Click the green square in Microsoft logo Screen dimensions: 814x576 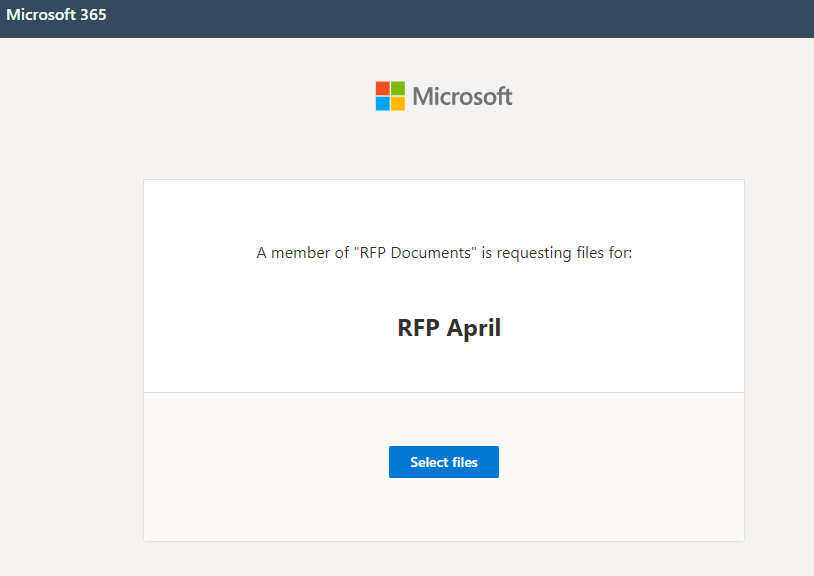(x=398, y=88)
